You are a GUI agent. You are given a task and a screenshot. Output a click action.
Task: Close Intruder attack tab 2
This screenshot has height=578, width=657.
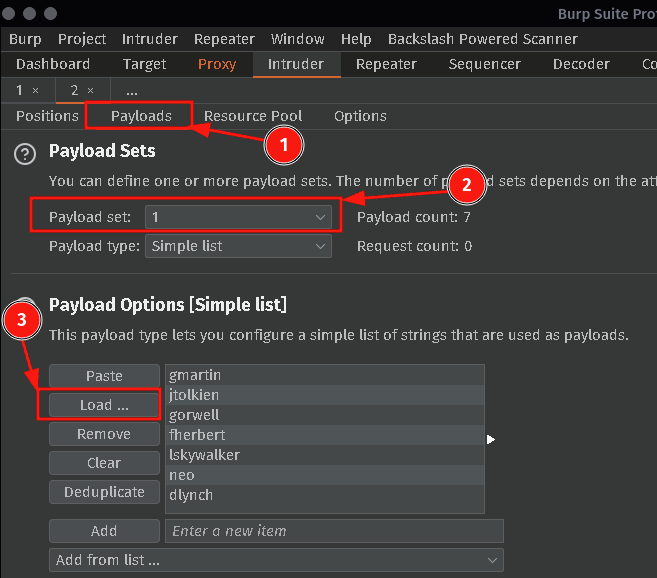tap(89, 90)
